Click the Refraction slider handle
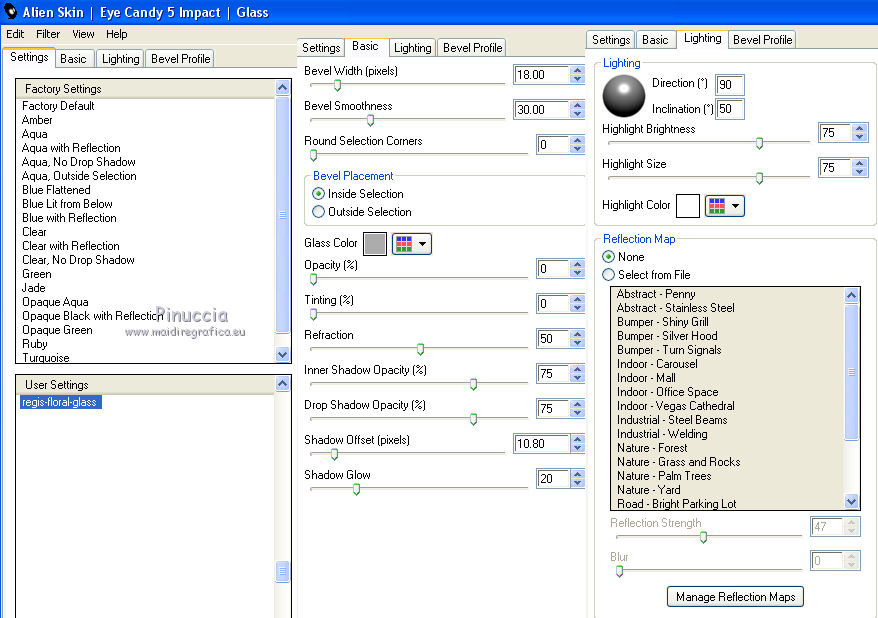Viewport: 878px width, 618px height. click(420, 349)
